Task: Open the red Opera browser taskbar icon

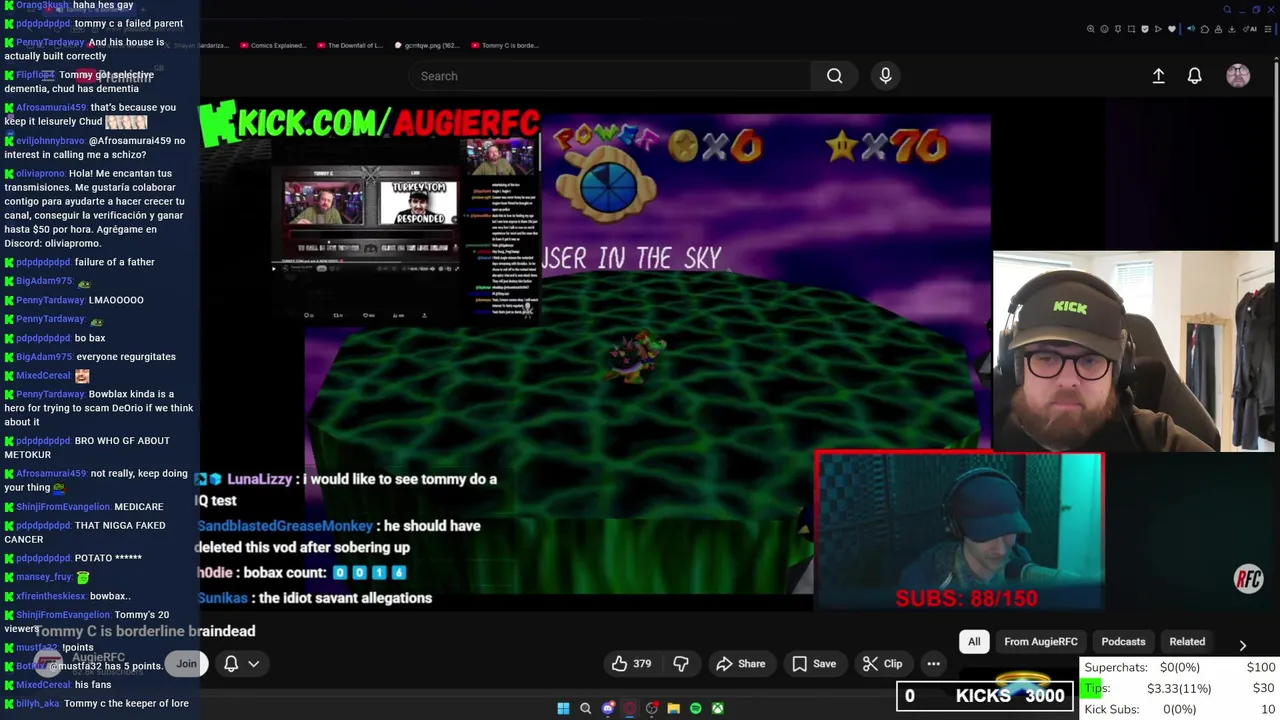Action: [629, 709]
